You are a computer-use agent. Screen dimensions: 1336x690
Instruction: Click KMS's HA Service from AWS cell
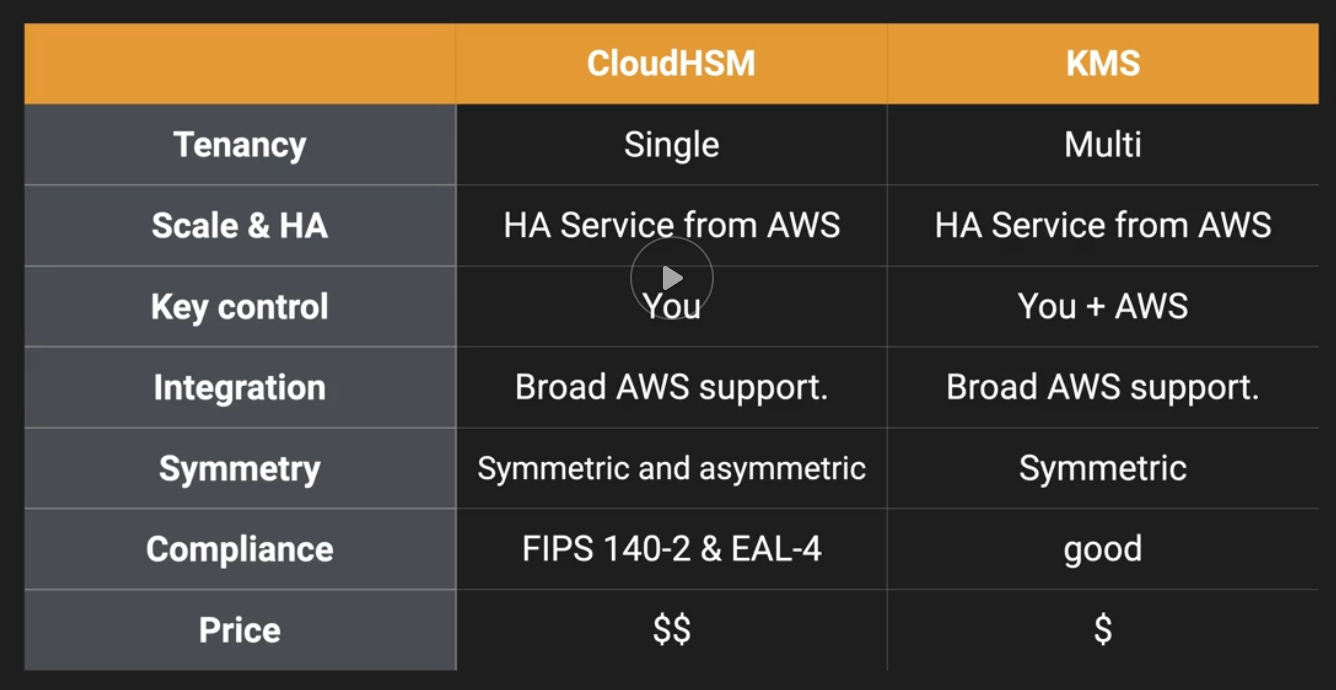click(x=1102, y=226)
